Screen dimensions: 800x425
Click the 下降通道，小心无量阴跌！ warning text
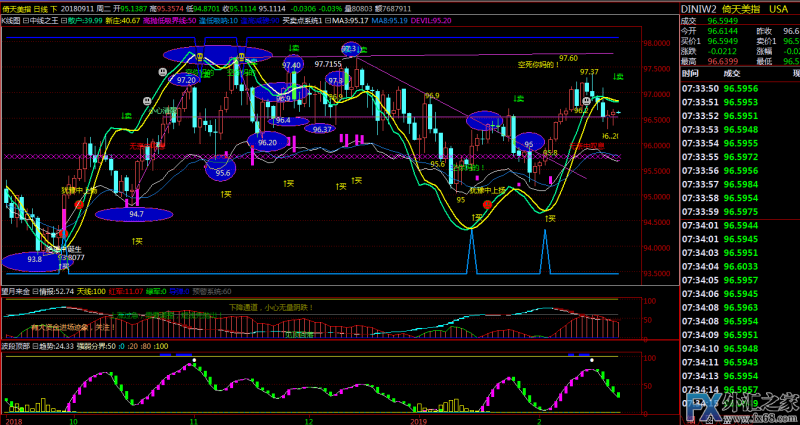[270, 307]
